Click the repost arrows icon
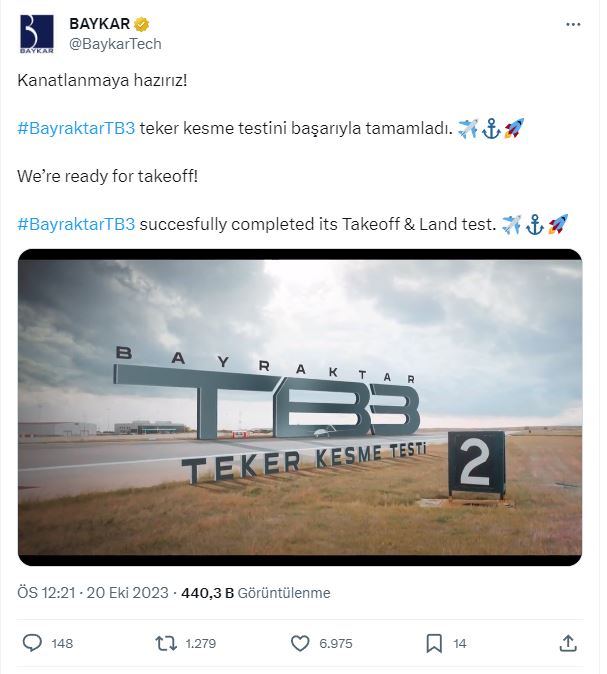This screenshot has height=674, width=607. [166, 643]
